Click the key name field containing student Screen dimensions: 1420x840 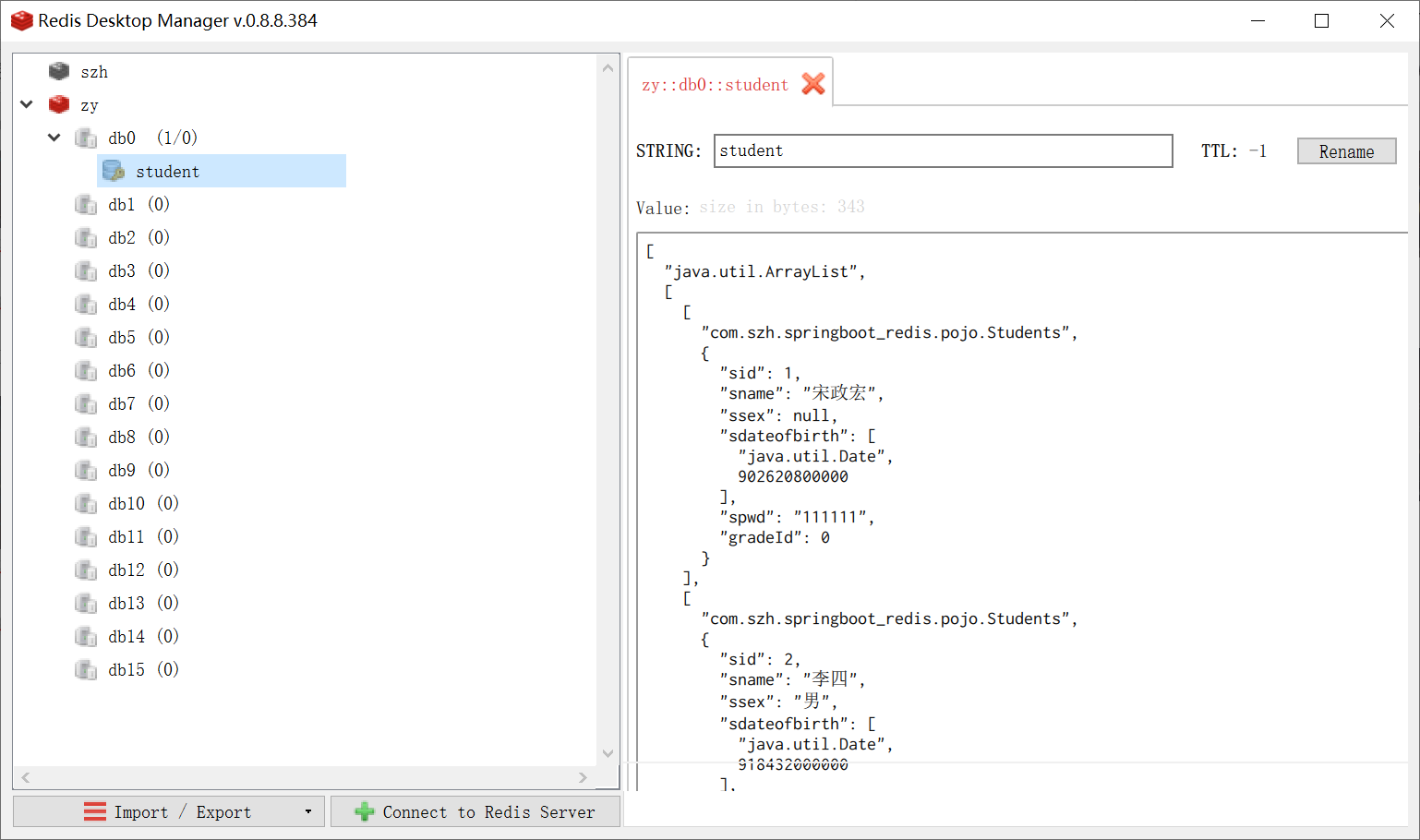(x=943, y=151)
